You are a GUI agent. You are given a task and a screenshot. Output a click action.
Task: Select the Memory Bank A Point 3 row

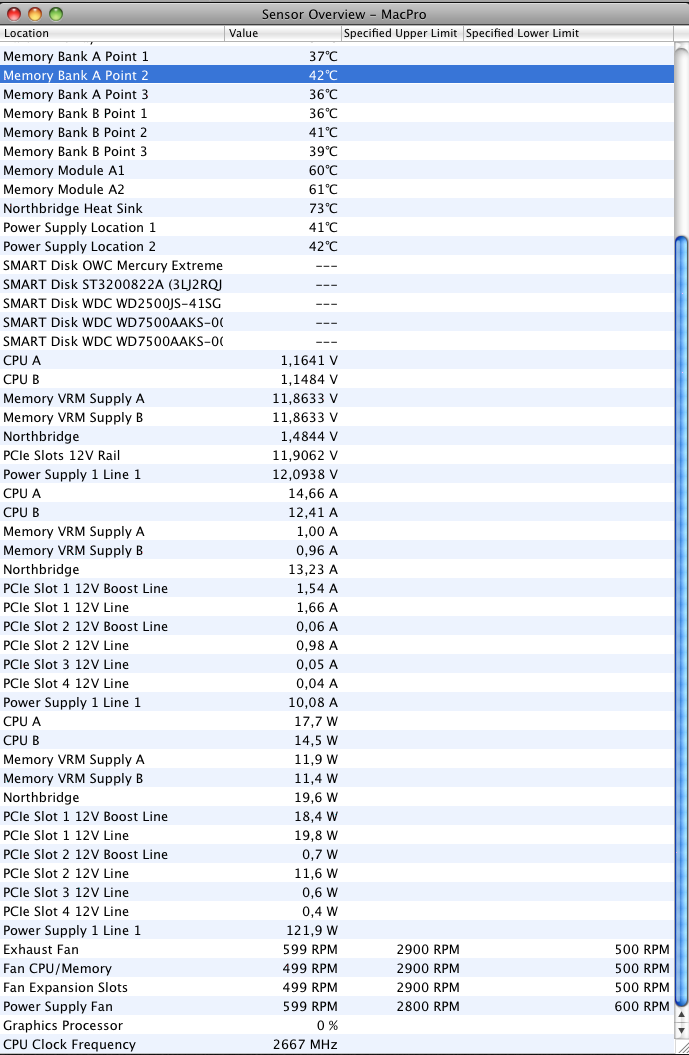coord(336,94)
